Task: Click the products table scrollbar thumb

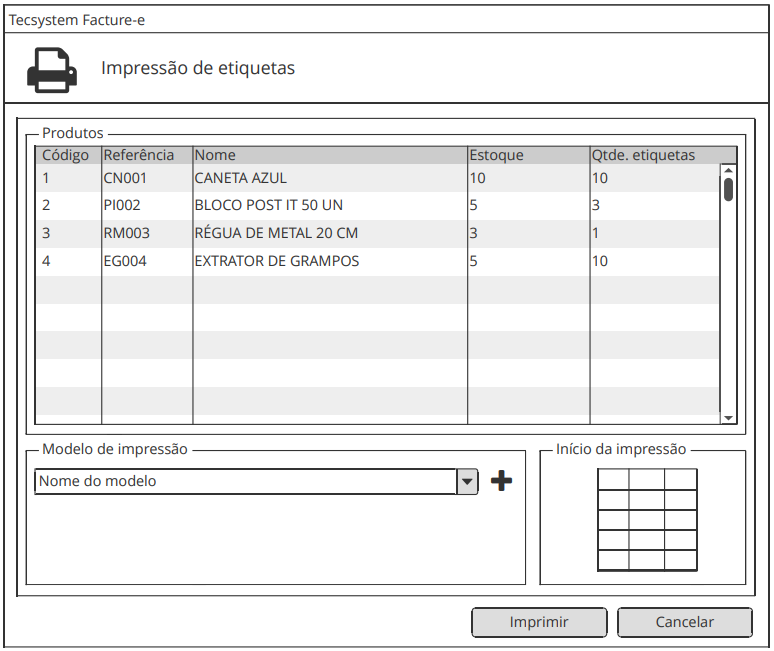Action: (728, 189)
